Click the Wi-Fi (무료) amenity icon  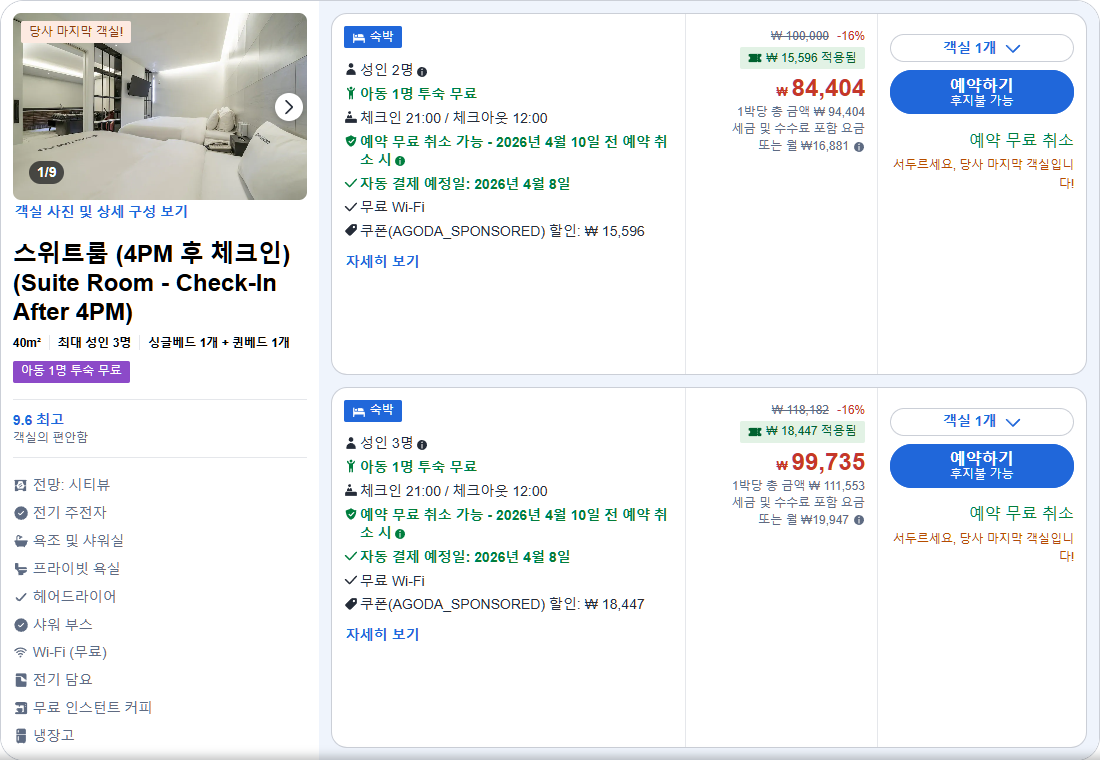[21, 654]
